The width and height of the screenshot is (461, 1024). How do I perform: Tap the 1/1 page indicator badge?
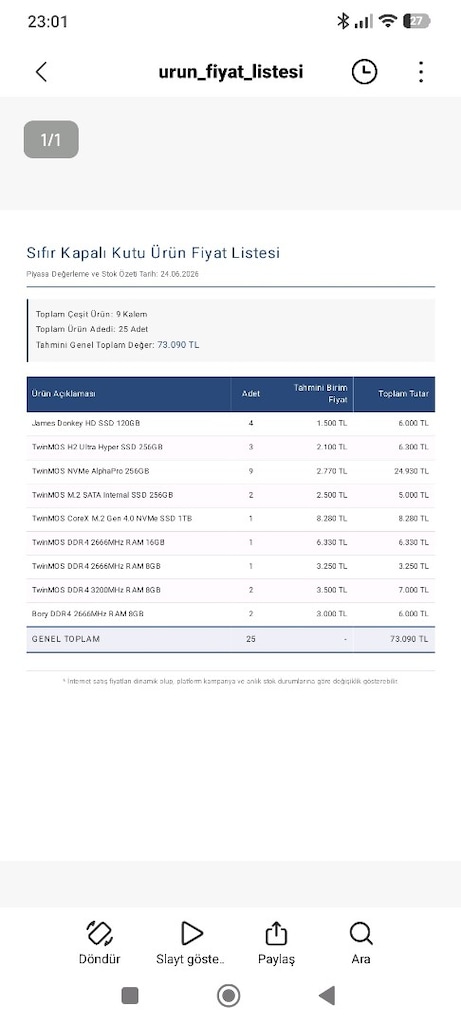click(x=51, y=139)
